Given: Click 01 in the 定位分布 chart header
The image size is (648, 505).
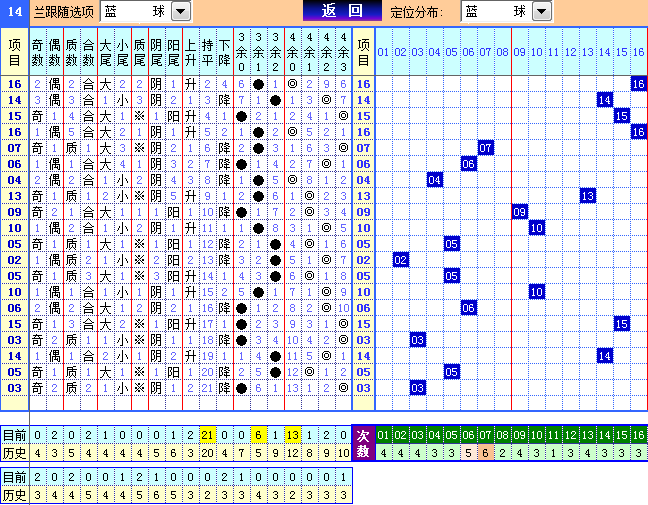Looking at the screenshot, I should (x=383, y=52).
